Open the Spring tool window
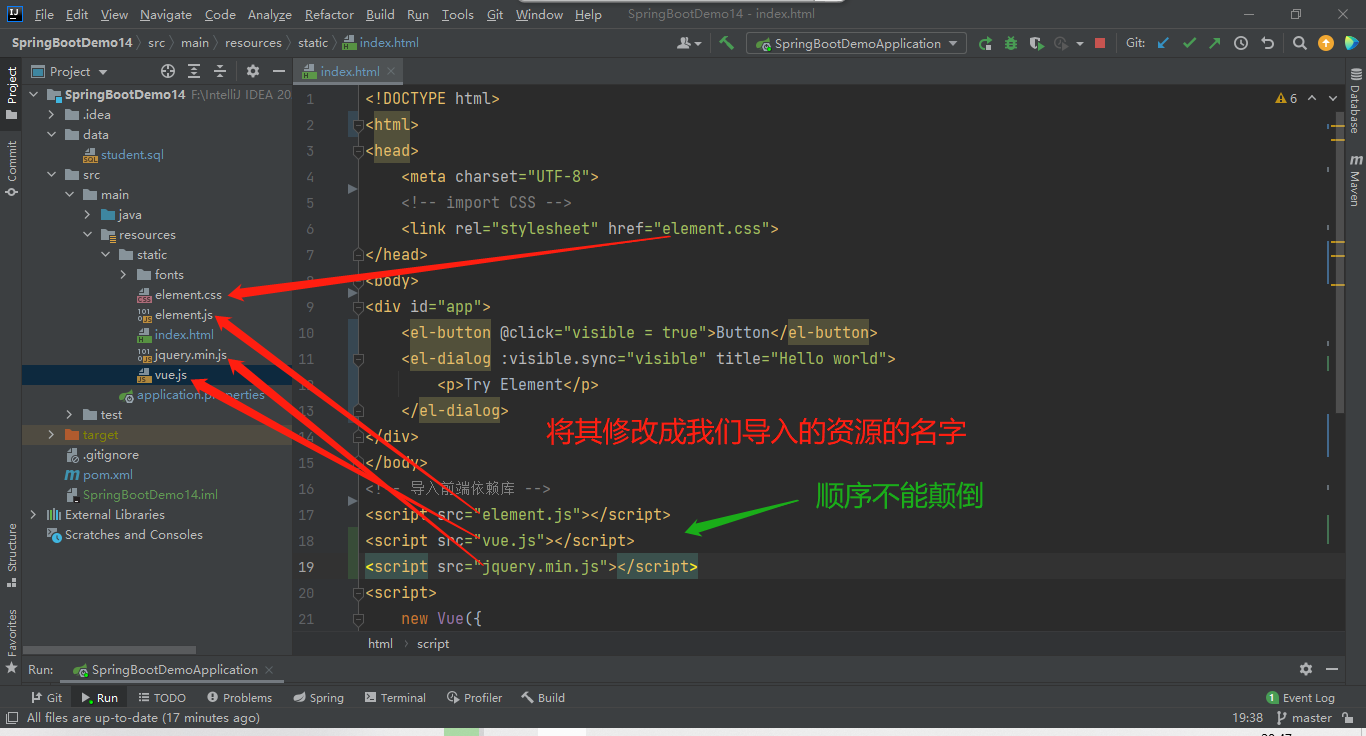1366x736 pixels. tap(318, 697)
